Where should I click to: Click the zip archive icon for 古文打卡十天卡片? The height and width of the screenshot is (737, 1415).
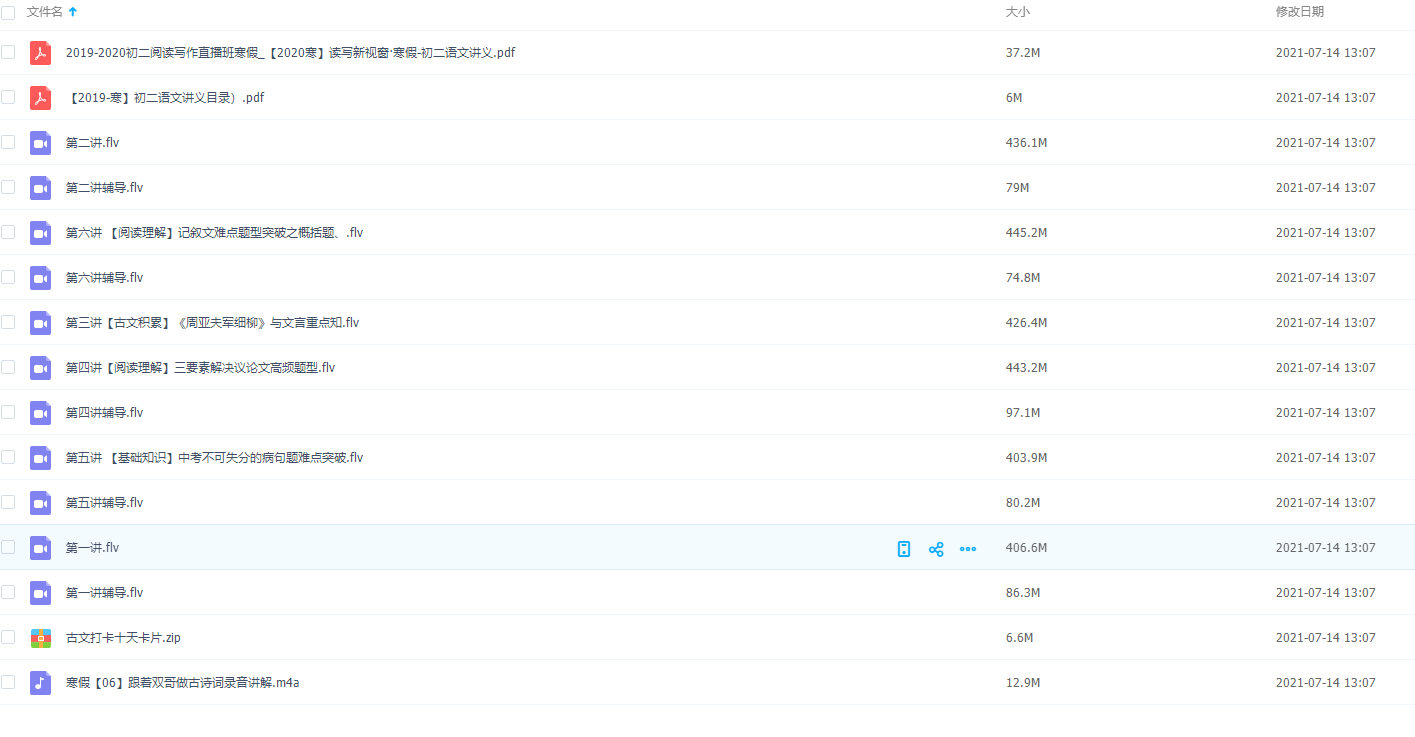40,638
